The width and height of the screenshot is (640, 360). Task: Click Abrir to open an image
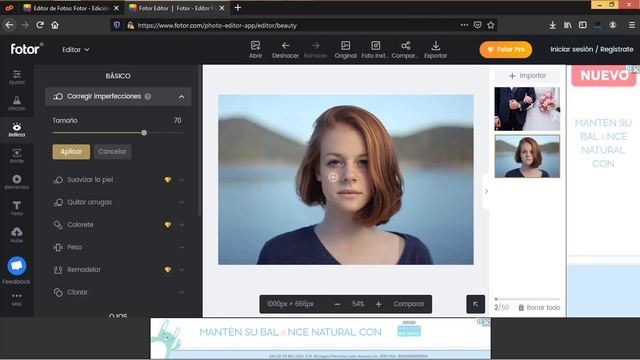(256, 50)
